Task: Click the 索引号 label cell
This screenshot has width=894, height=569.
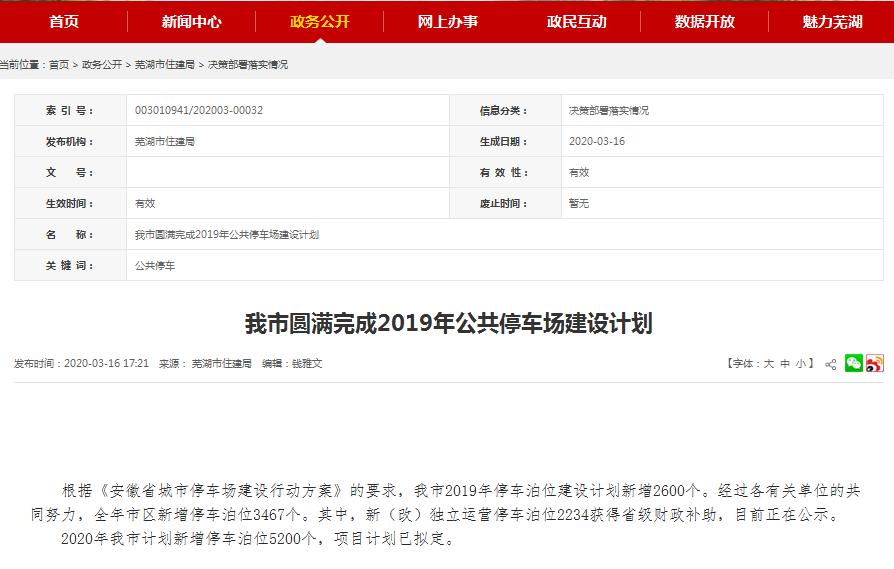Action: (x=70, y=110)
